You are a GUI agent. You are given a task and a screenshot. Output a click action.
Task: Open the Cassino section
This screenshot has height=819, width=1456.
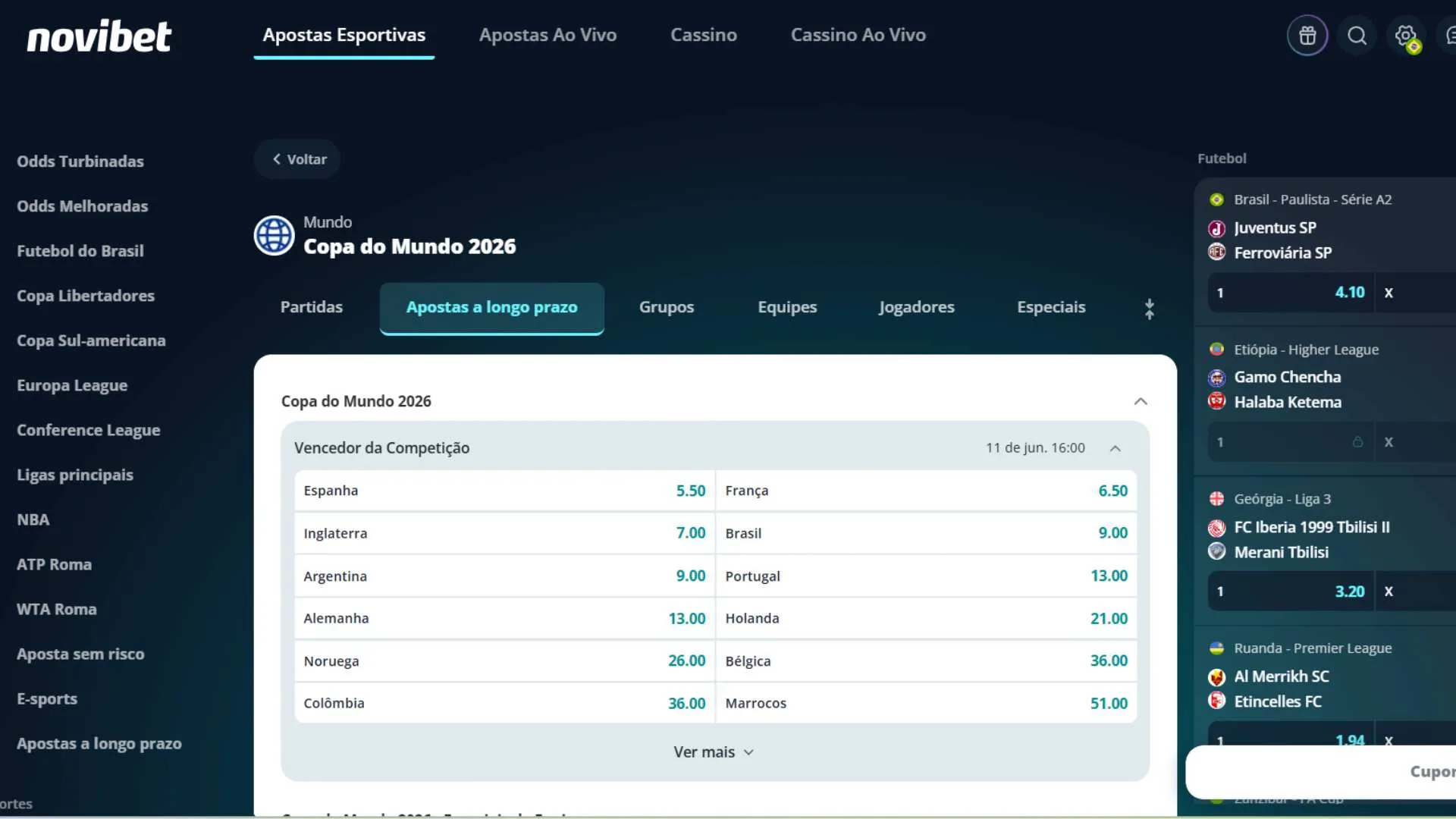pyautogui.click(x=704, y=35)
